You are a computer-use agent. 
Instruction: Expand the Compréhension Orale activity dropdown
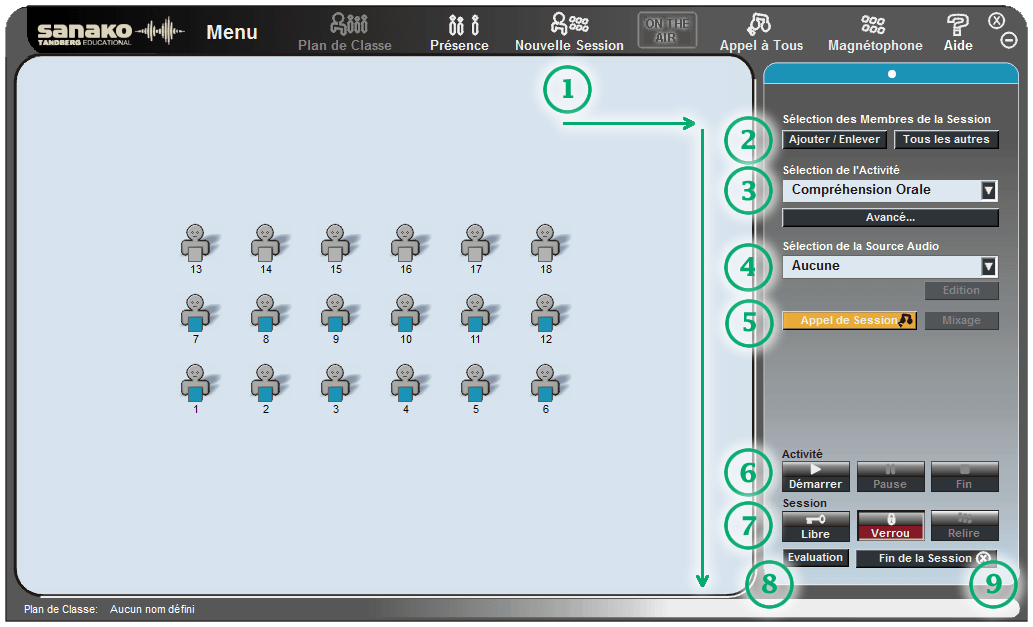[988, 190]
